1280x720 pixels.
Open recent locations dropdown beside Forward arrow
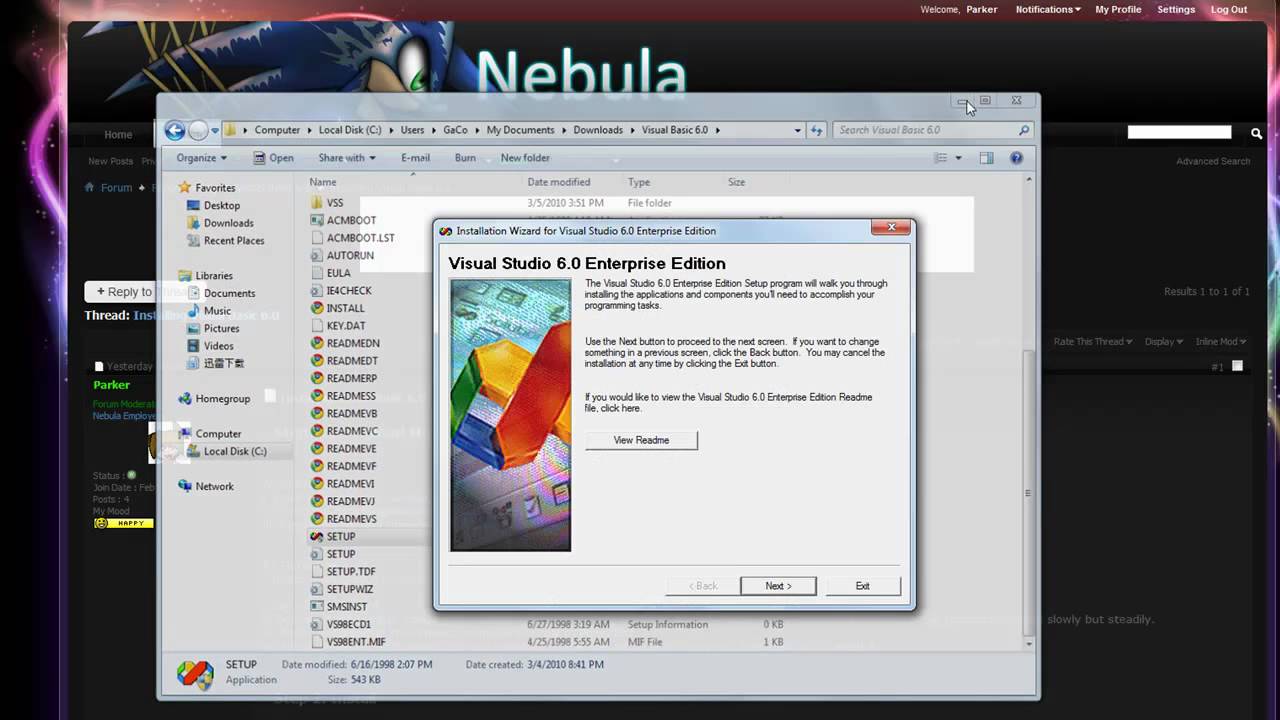coord(215,131)
